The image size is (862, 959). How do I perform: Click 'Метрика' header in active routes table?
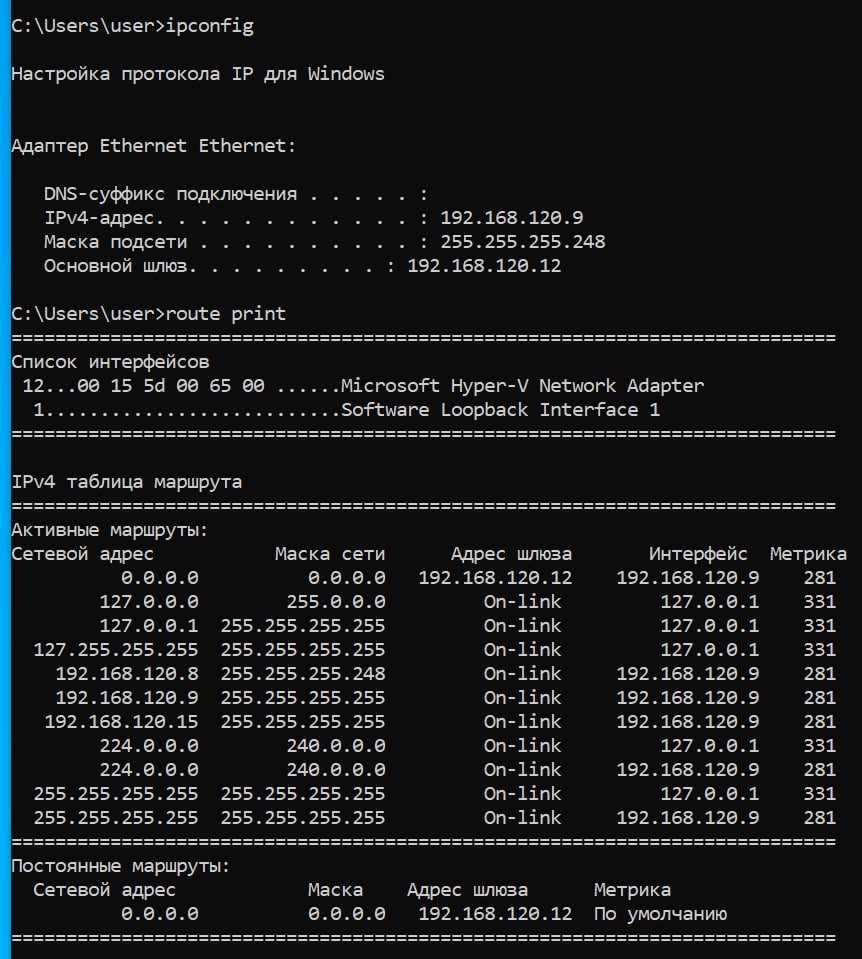[808, 554]
